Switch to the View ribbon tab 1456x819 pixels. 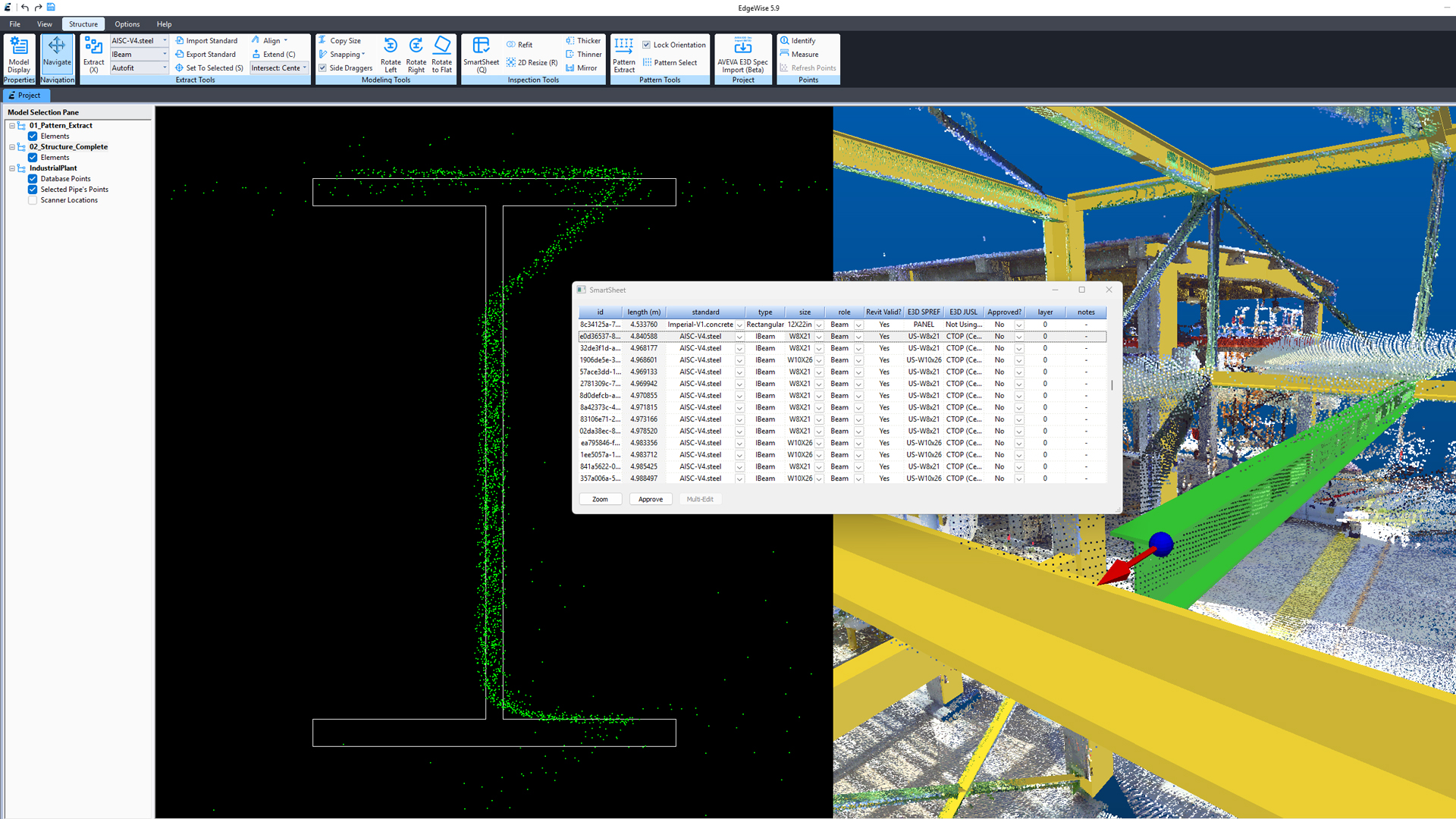point(44,24)
